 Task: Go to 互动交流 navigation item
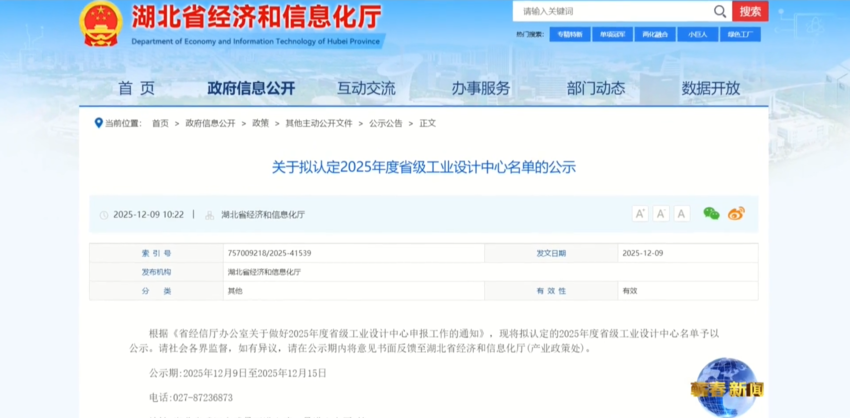pos(366,88)
